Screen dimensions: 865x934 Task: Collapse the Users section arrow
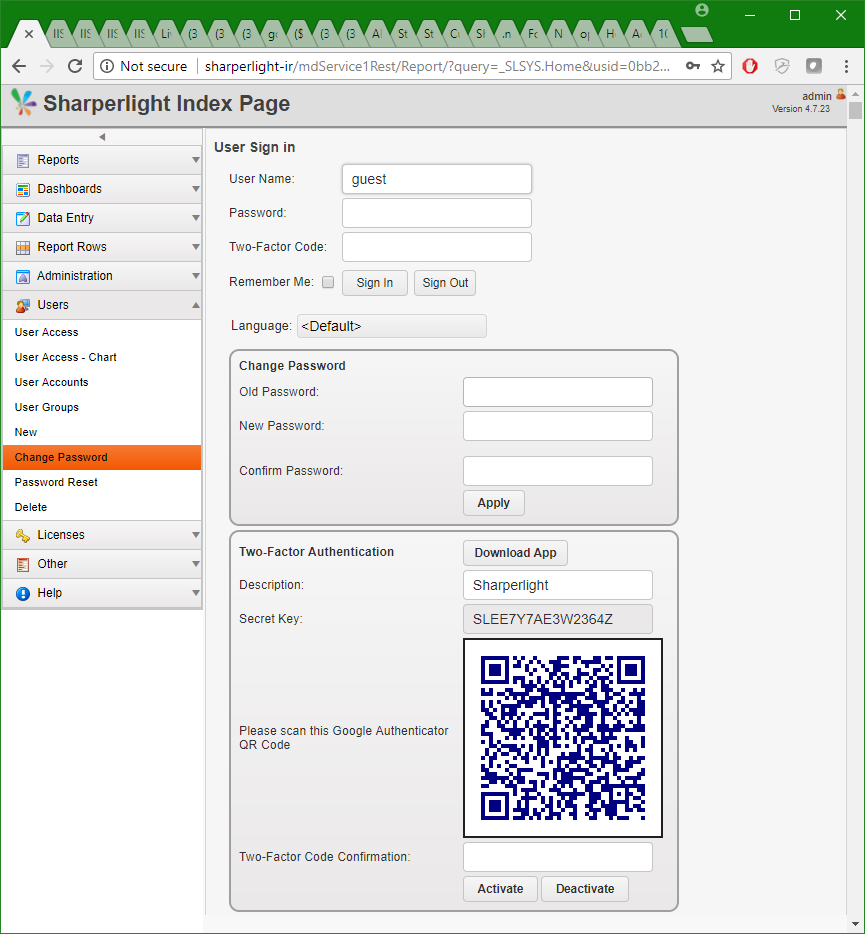pos(195,305)
